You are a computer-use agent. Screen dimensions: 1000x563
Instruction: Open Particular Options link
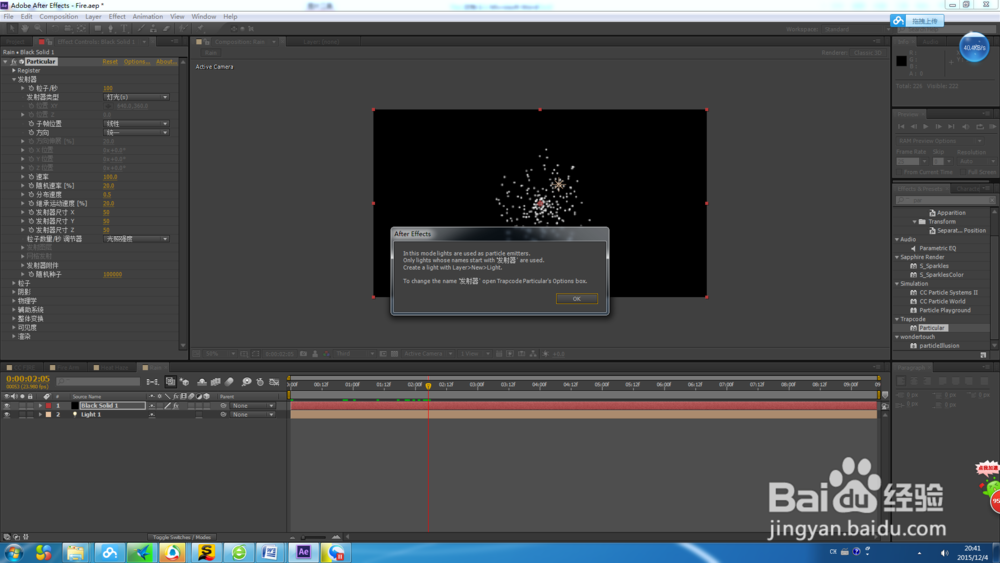[x=137, y=62]
